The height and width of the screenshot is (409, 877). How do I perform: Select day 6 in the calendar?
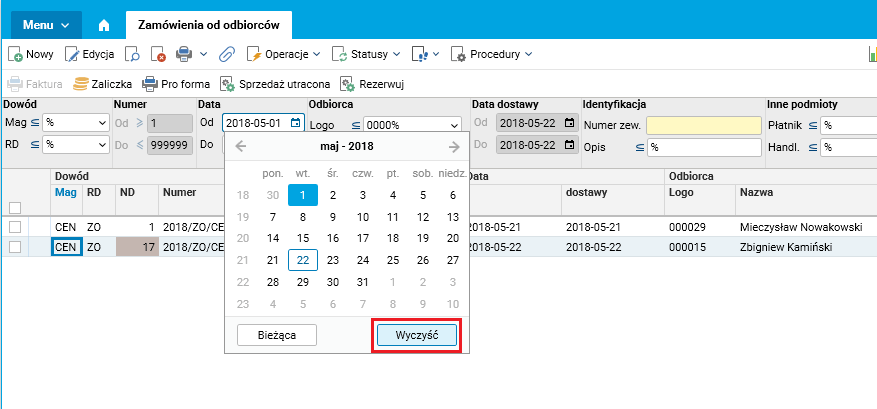pyautogui.click(x=453, y=195)
